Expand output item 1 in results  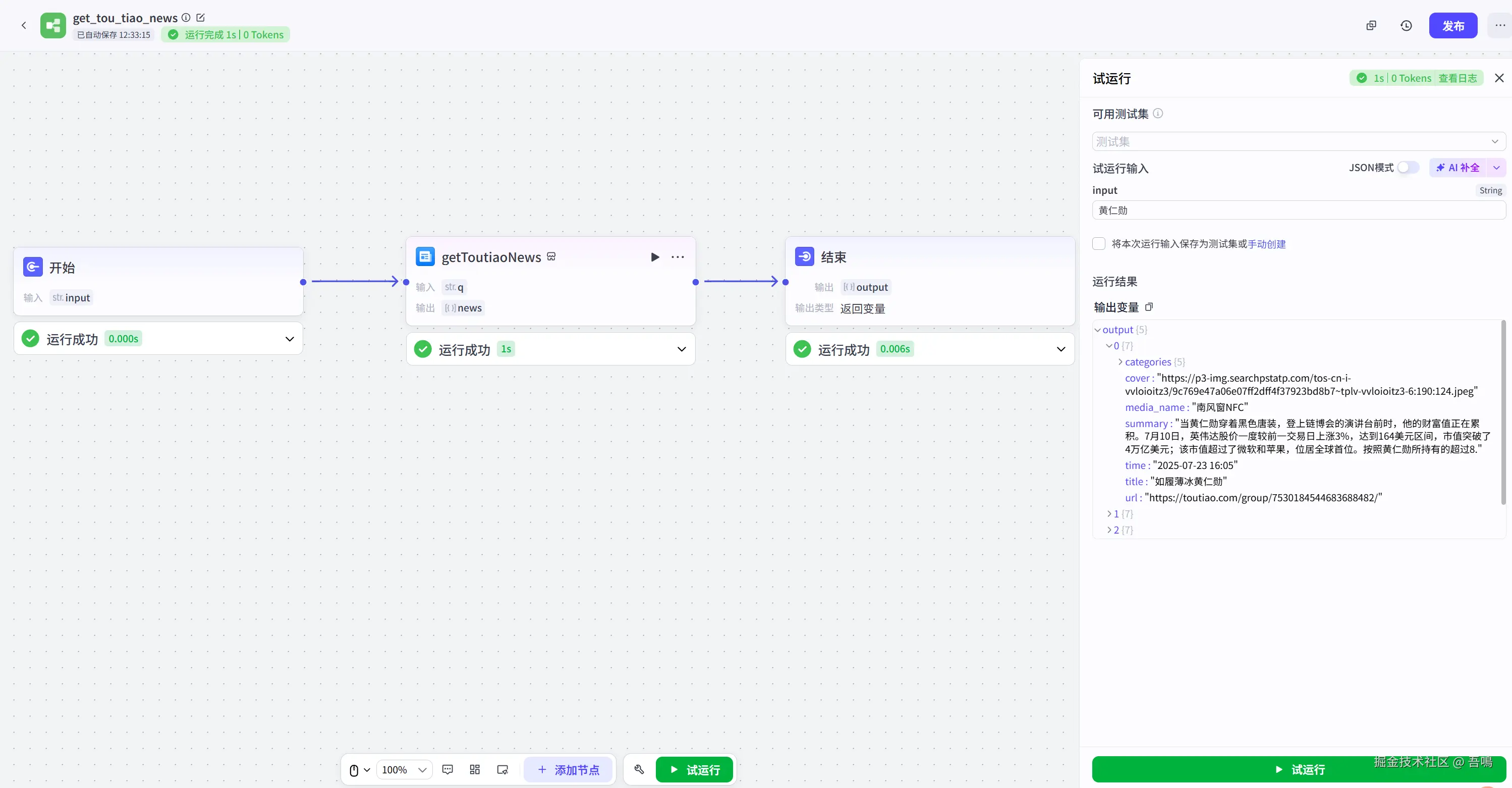1109,514
